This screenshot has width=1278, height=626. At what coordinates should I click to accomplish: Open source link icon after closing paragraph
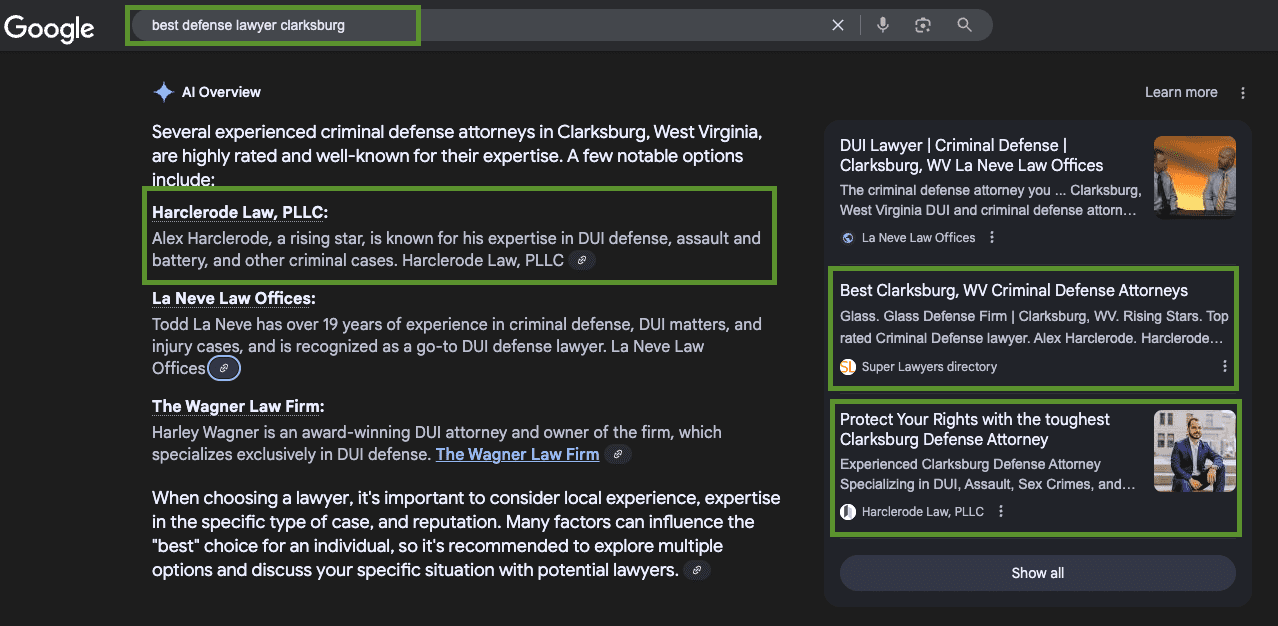(698, 570)
